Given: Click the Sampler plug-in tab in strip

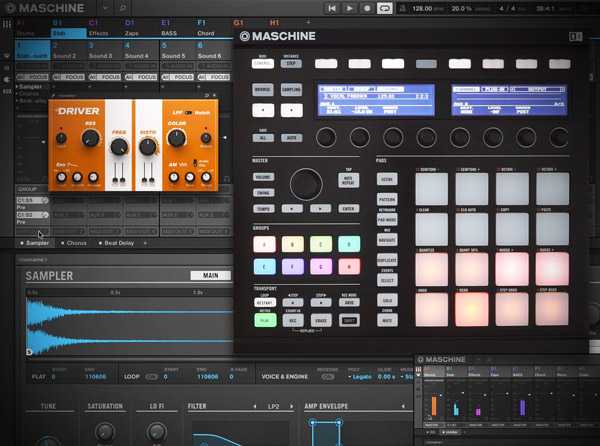Looking at the screenshot, I should [35, 243].
